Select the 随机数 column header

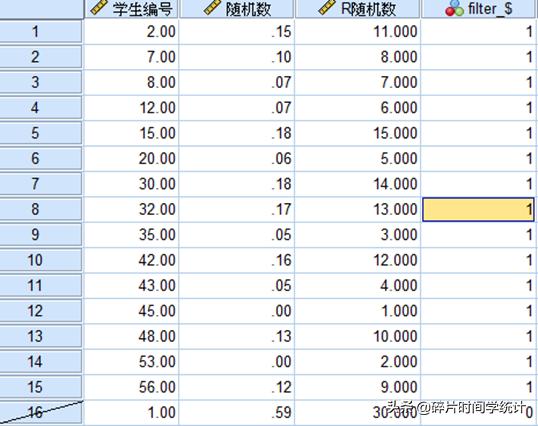(x=237, y=9)
